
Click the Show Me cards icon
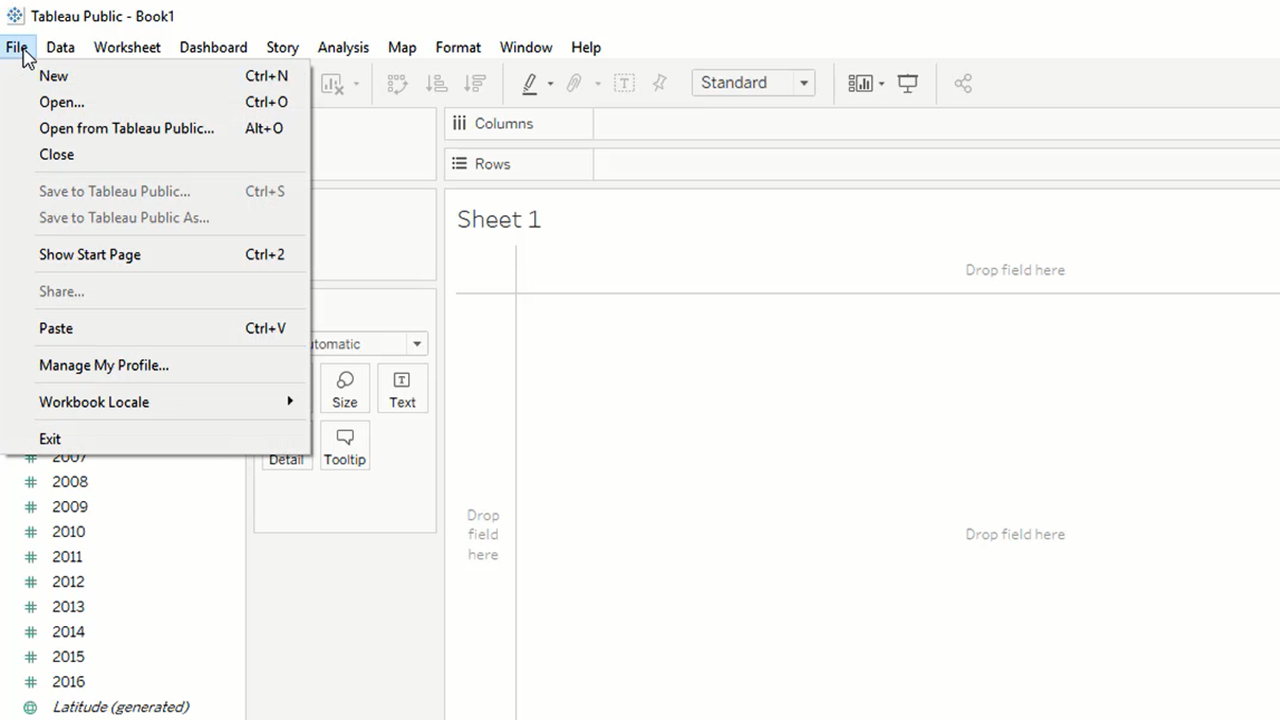pos(859,84)
